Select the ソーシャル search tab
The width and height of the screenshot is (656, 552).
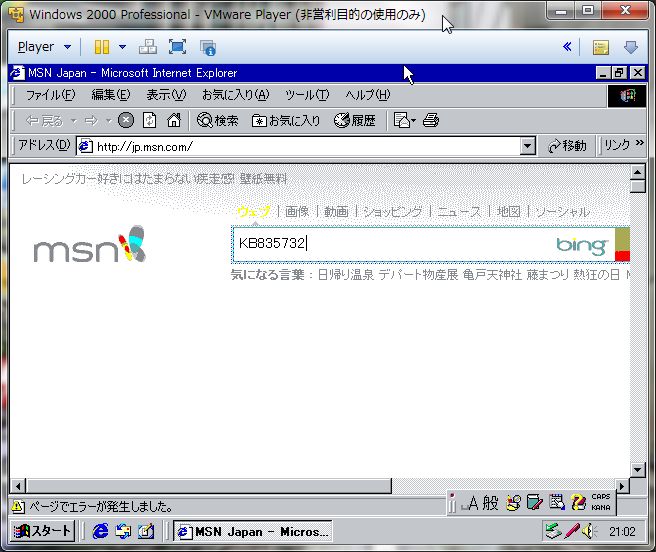(562, 212)
